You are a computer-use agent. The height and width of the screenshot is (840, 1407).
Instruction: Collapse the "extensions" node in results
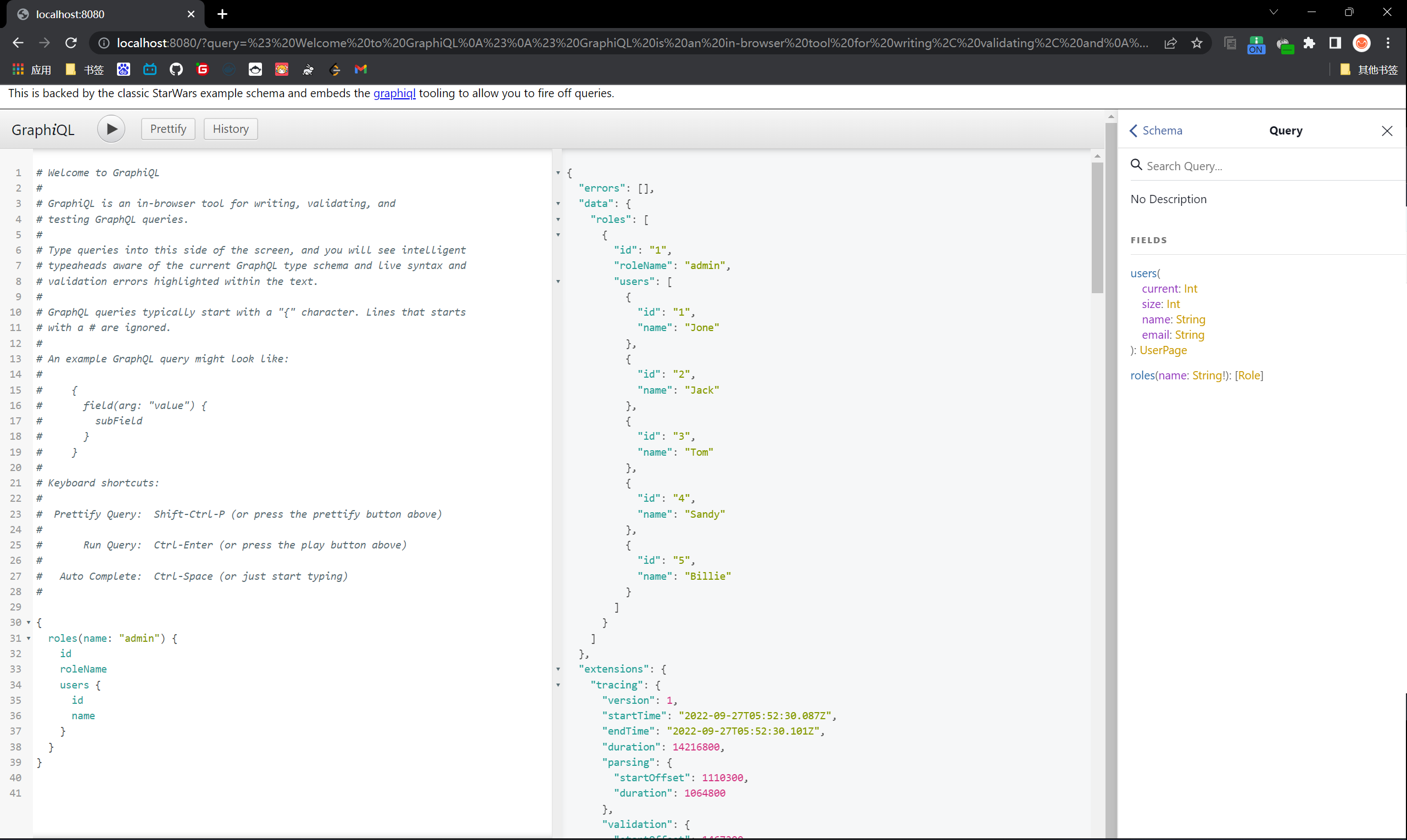(x=559, y=669)
